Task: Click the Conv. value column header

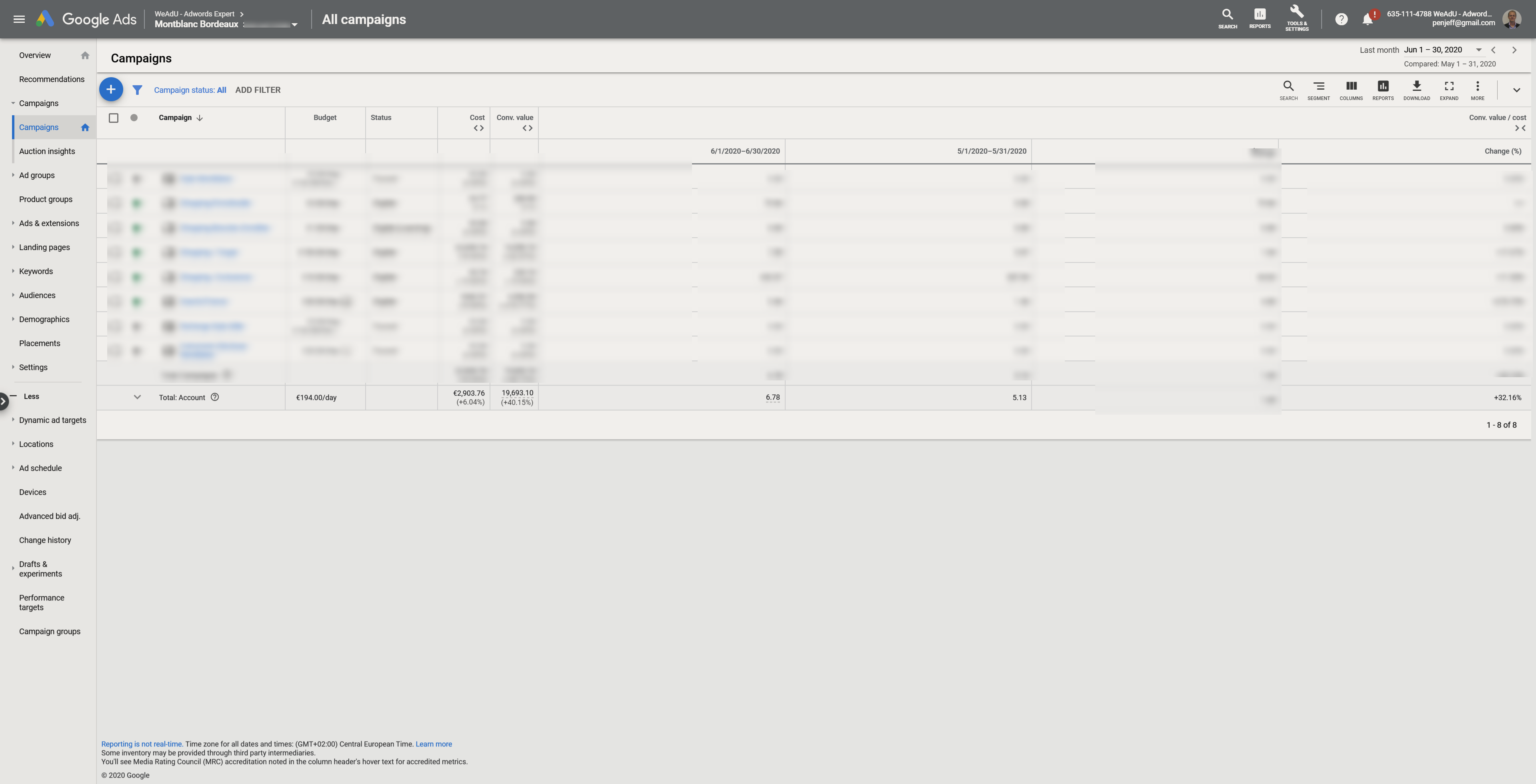Action: 514,118
